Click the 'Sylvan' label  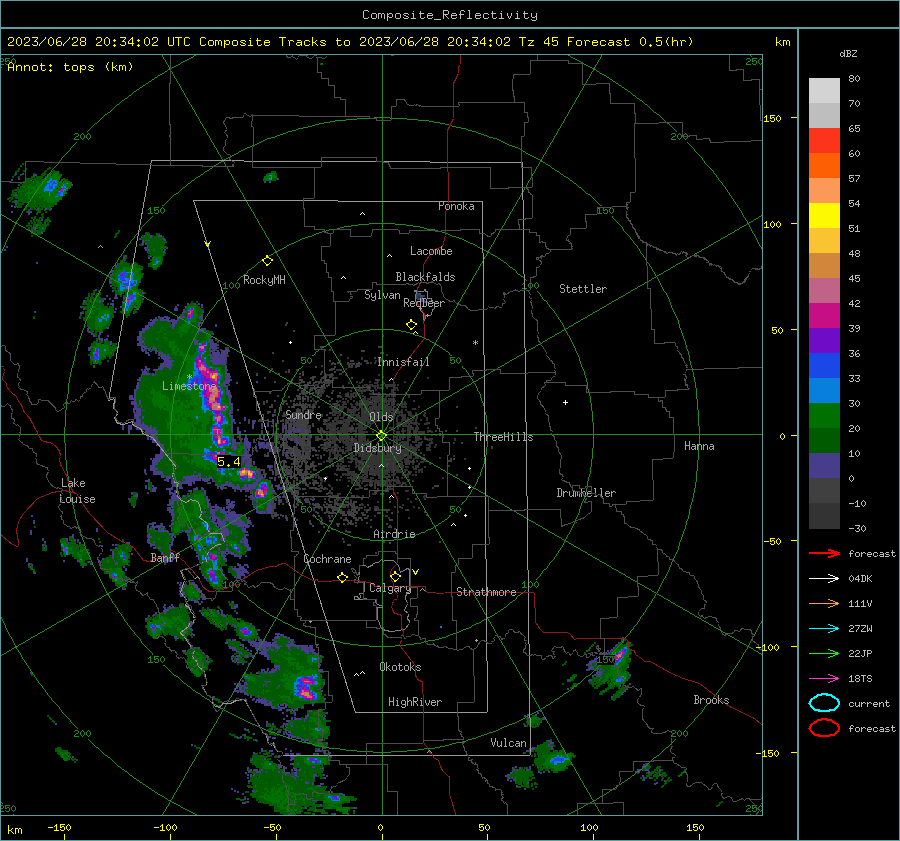(382, 295)
